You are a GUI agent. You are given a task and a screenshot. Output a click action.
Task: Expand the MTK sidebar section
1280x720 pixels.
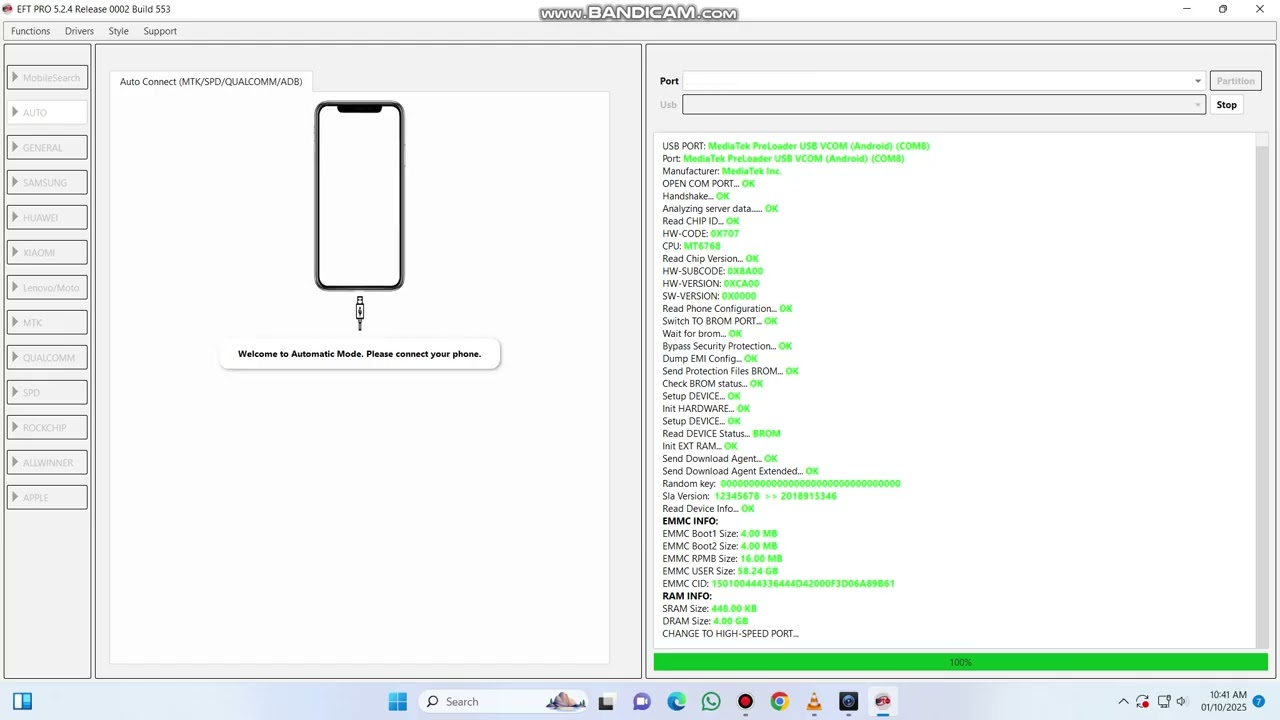pos(47,322)
